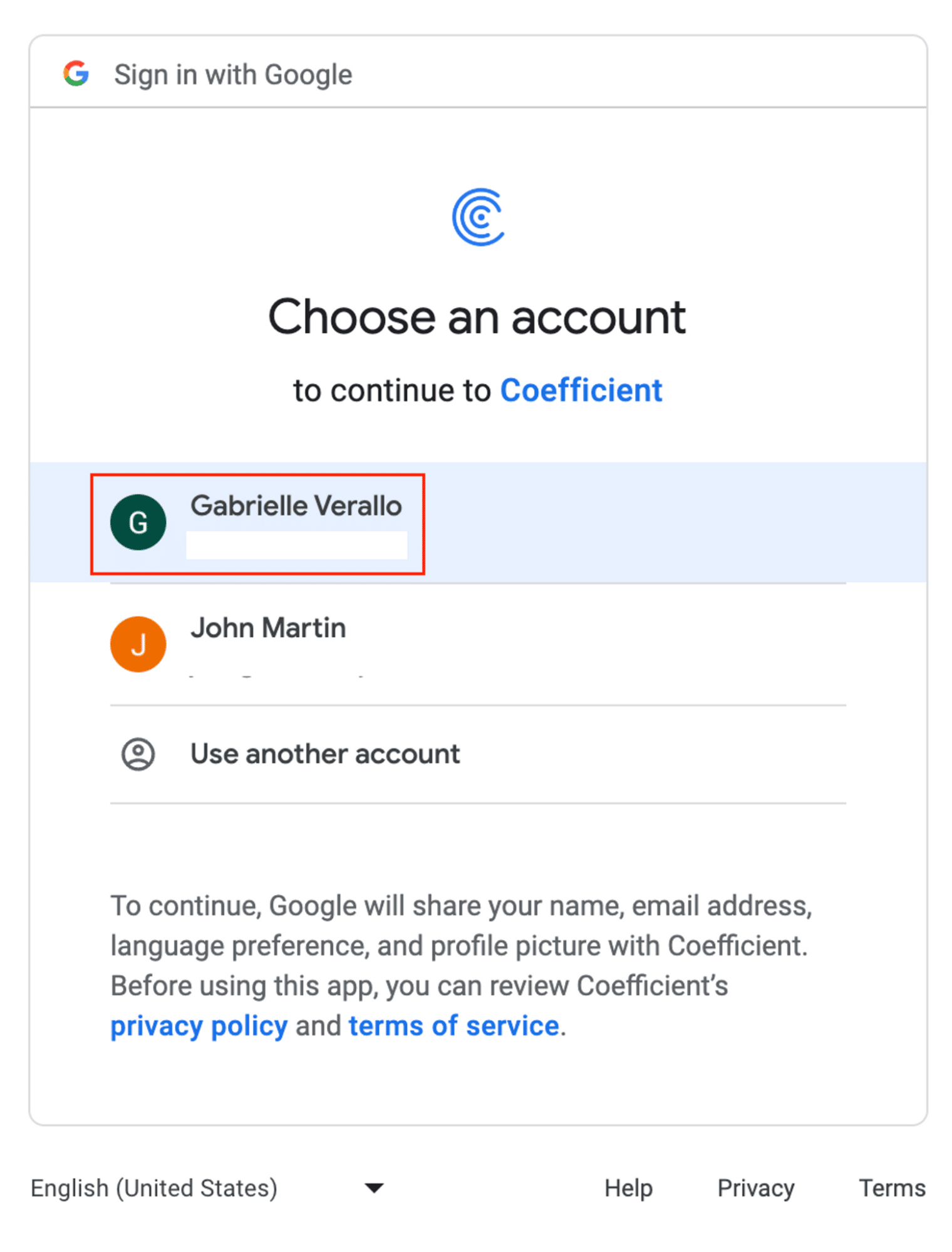Open Coefficient's privacy policy link
The height and width of the screenshot is (1252, 952).
(199, 1026)
